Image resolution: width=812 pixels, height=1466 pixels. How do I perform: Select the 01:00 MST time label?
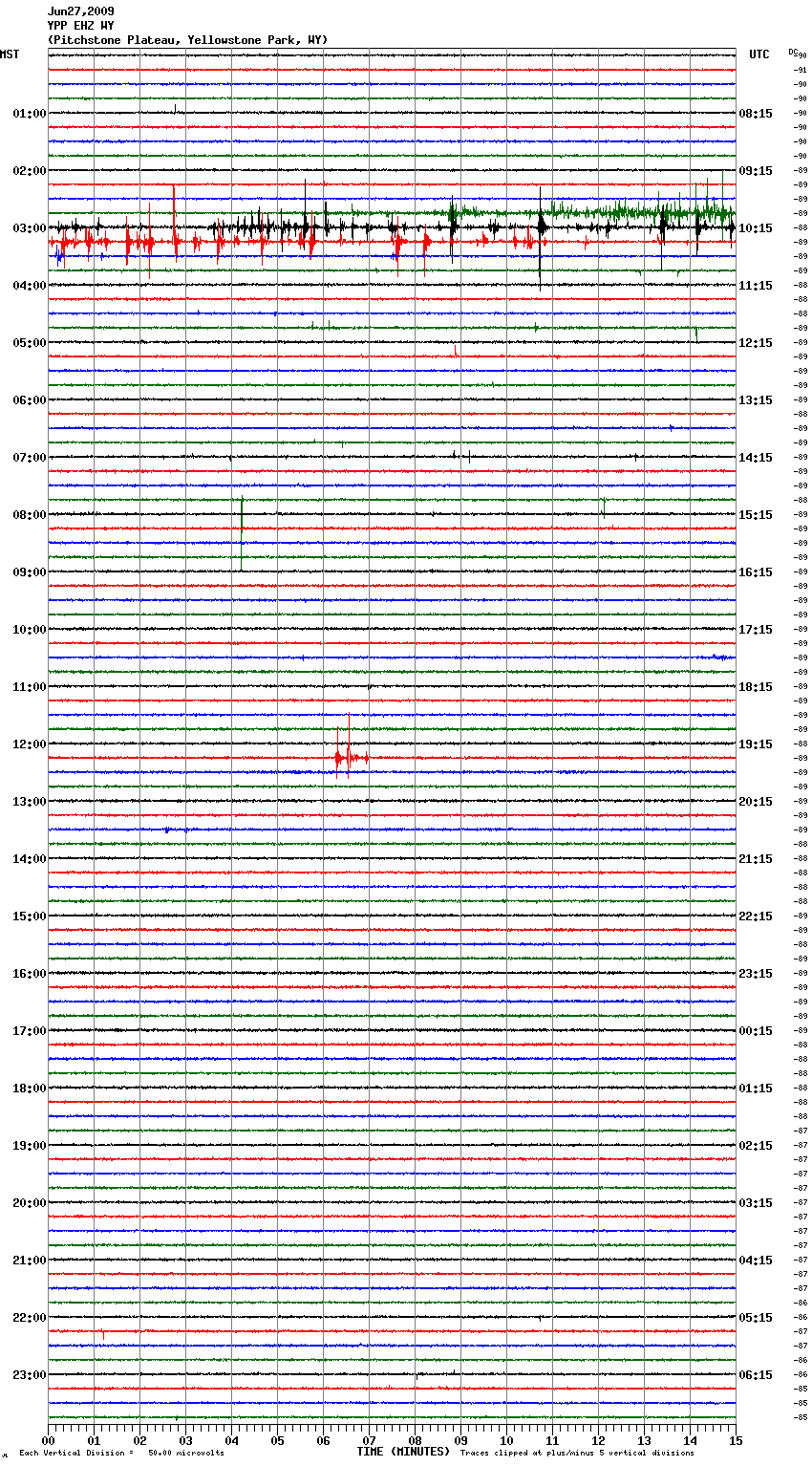[x=30, y=114]
